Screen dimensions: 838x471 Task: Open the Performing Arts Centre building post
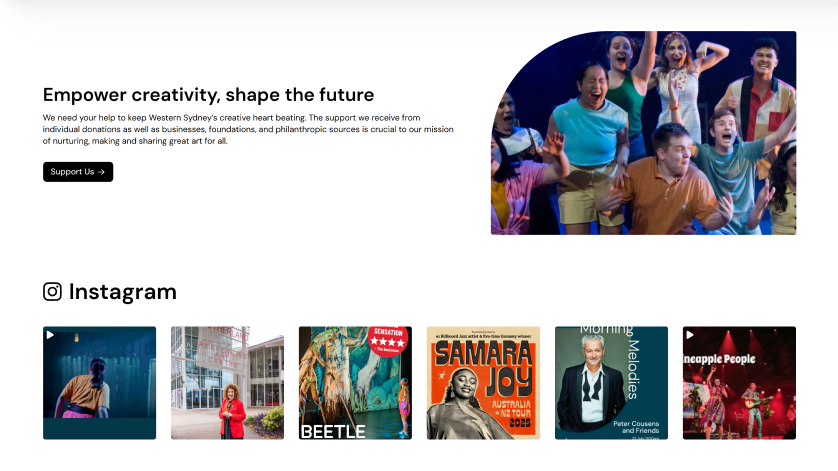click(227, 383)
